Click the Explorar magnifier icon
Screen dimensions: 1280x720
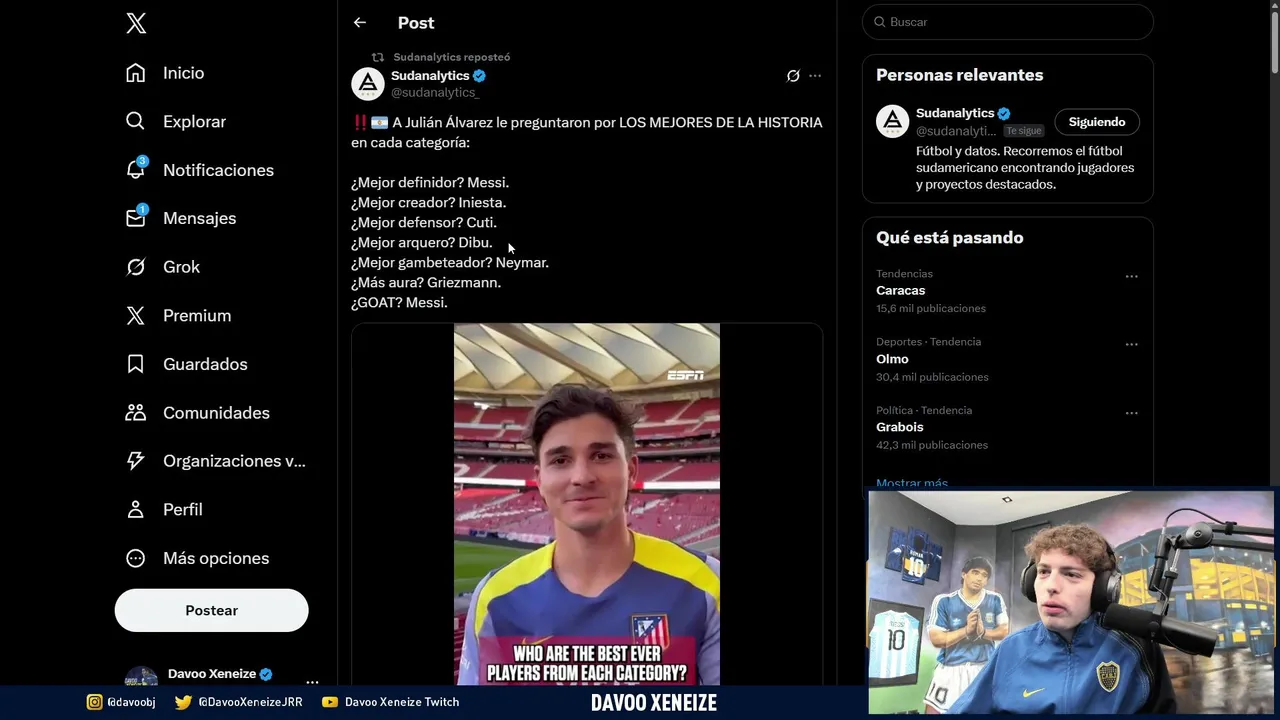click(x=136, y=121)
